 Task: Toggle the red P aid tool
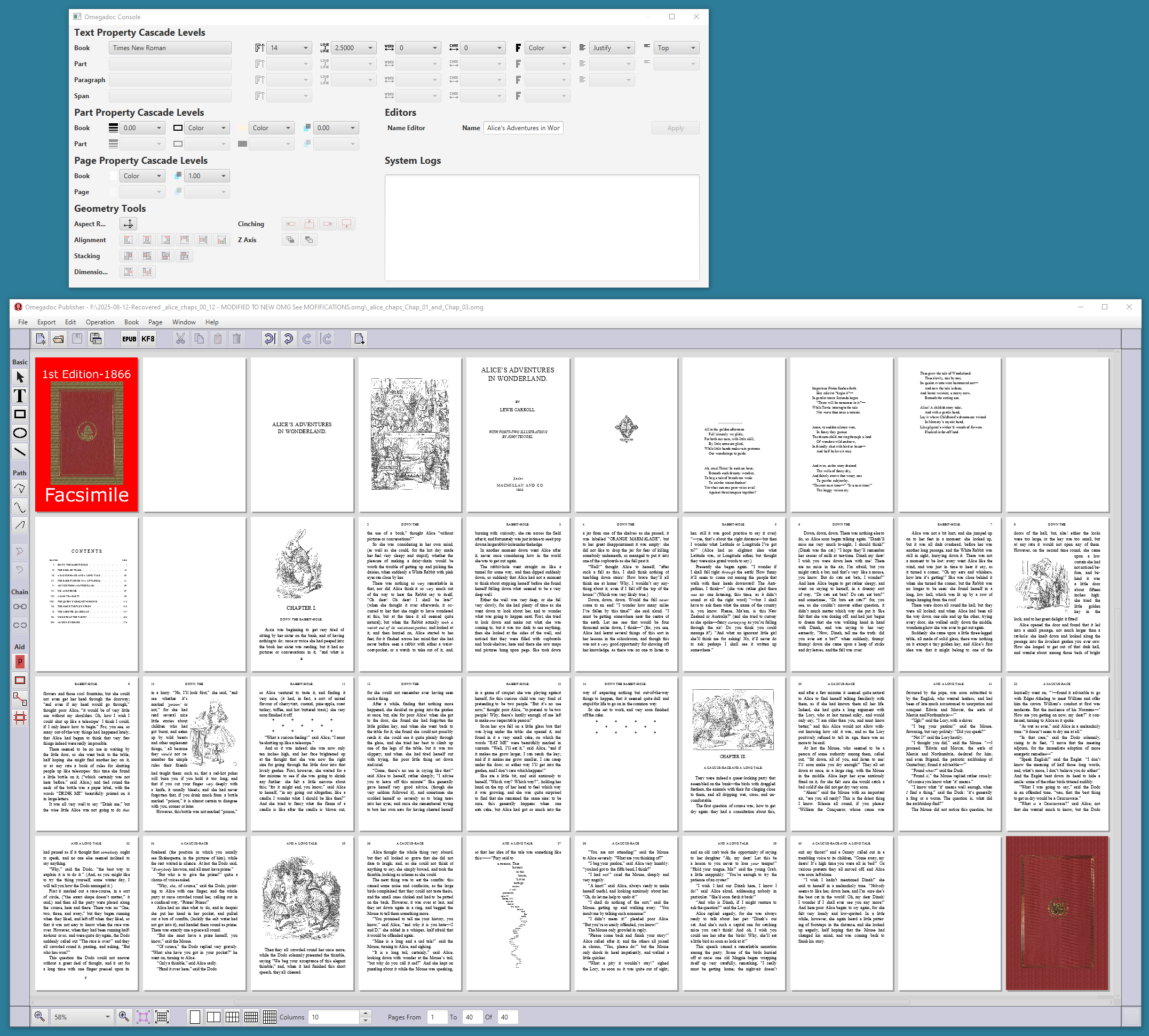pyautogui.click(x=20, y=662)
